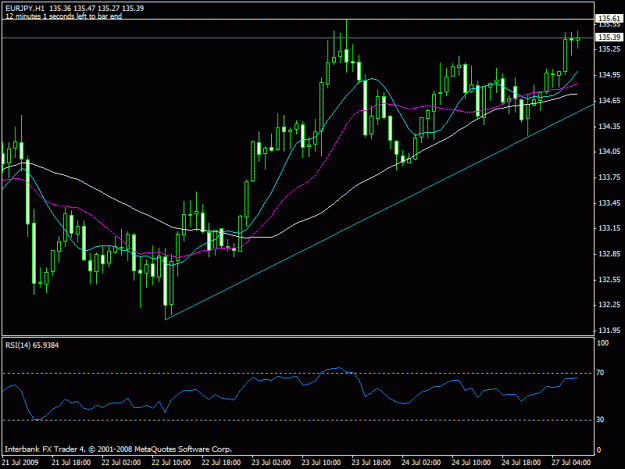Click the 134.05 price axis value
Viewport: 625px width, 469px height.
(609, 152)
